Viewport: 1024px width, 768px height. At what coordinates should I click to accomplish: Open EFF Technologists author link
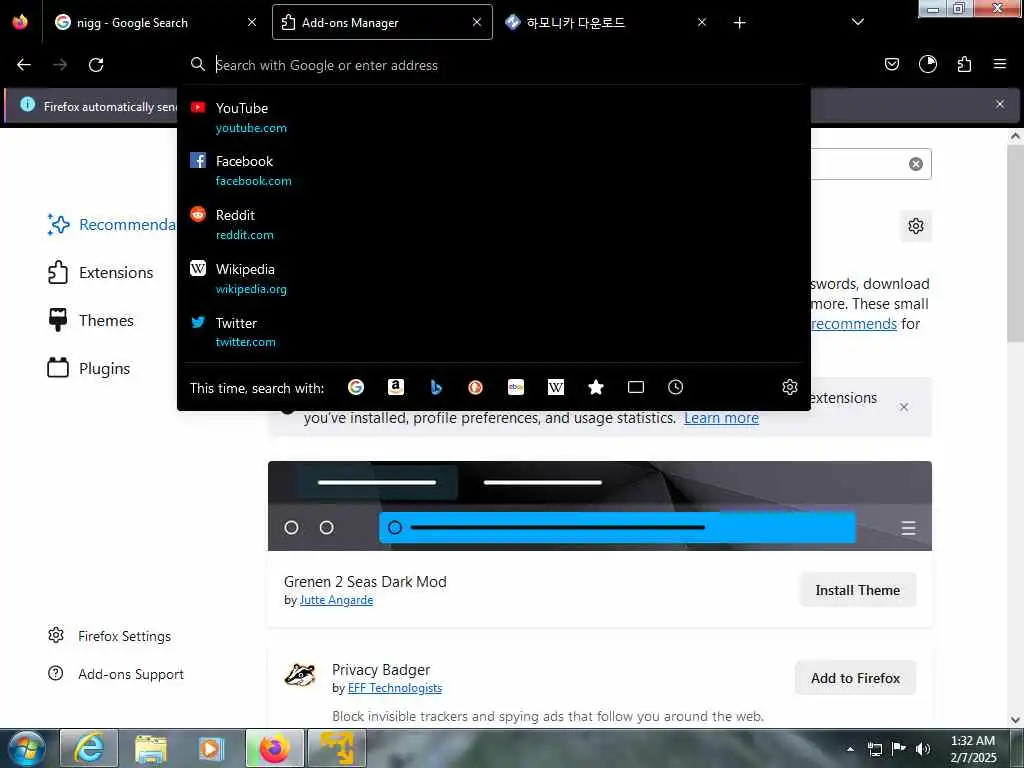[x=394, y=688]
